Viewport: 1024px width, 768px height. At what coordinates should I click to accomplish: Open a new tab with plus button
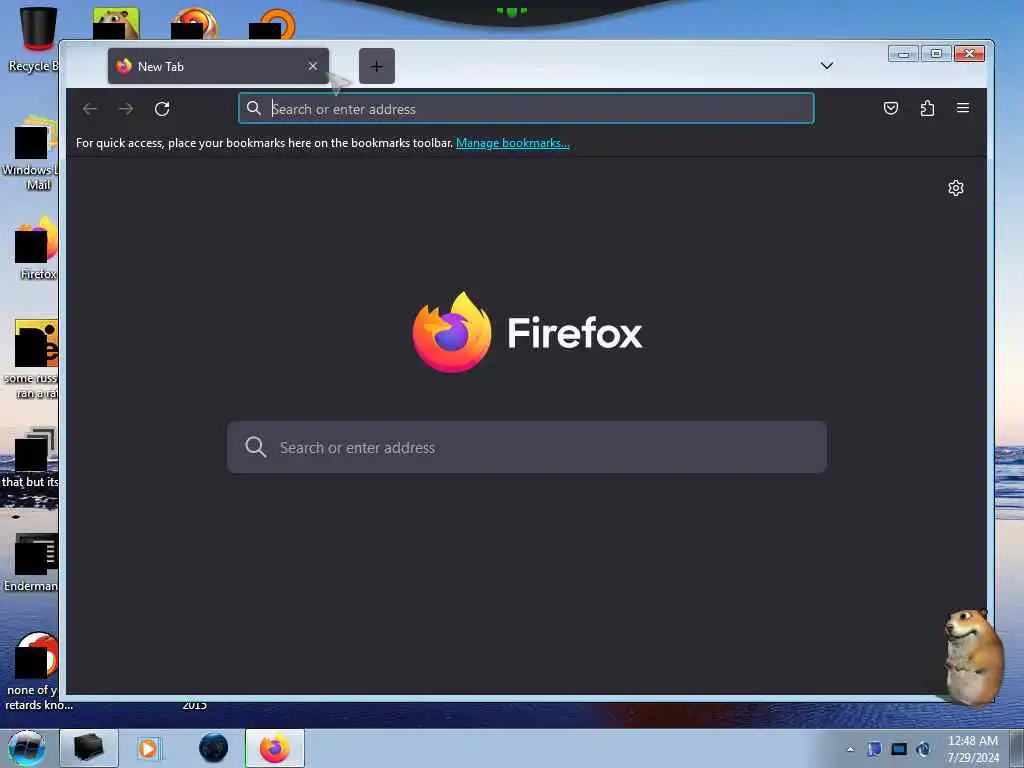377,66
